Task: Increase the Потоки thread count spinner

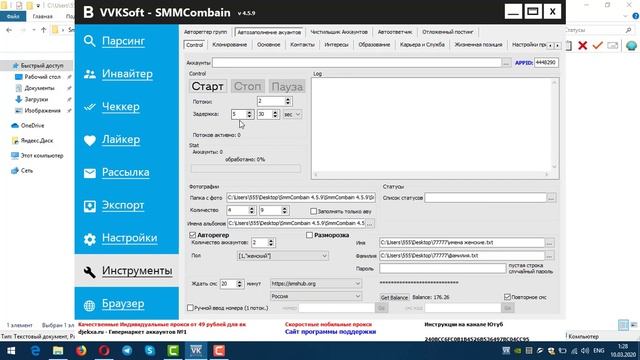Action: pyautogui.click(x=288, y=99)
